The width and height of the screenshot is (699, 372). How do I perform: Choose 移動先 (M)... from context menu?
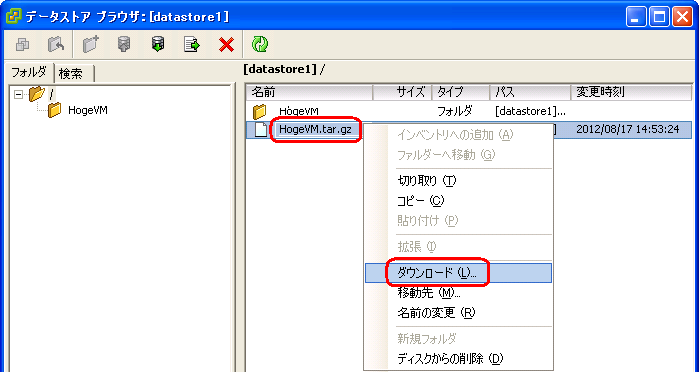pos(458,293)
